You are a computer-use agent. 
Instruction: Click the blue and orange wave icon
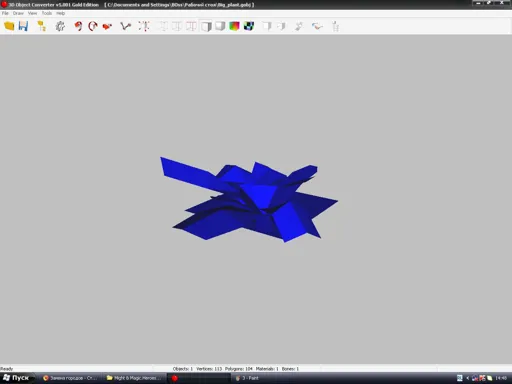point(317,26)
